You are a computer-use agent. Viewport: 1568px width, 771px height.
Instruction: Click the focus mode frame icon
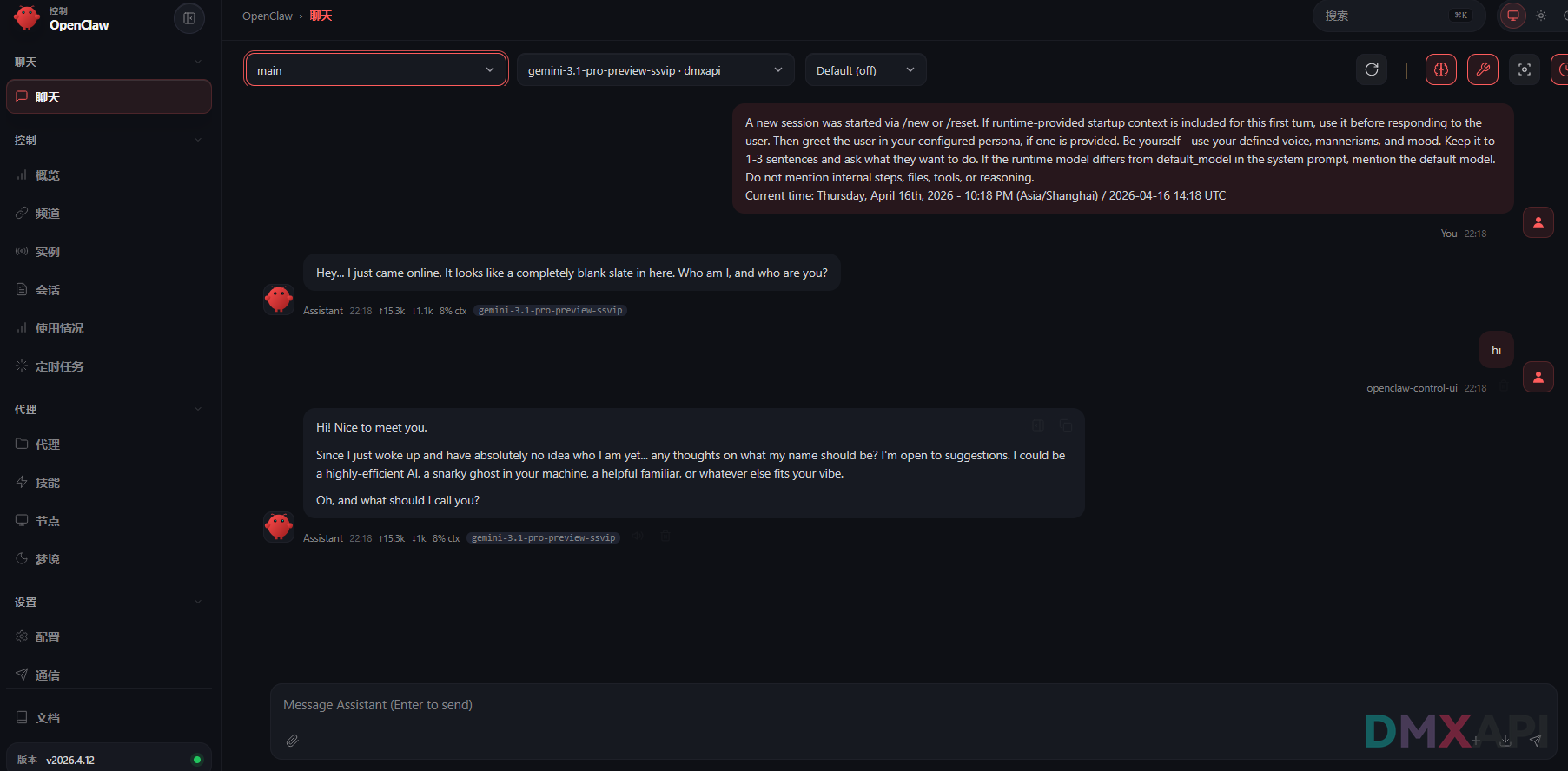pyautogui.click(x=1525, y=69)
